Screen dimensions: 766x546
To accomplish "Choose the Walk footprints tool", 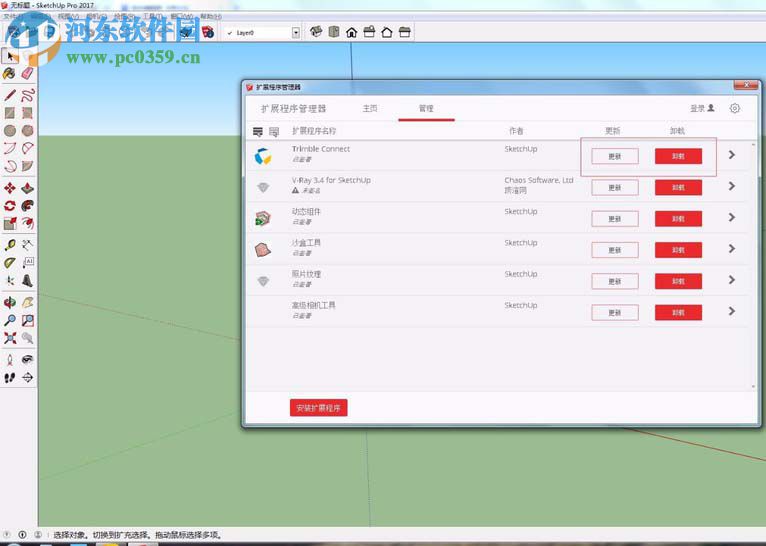I will pyautogui.click(x=10, y=378).
